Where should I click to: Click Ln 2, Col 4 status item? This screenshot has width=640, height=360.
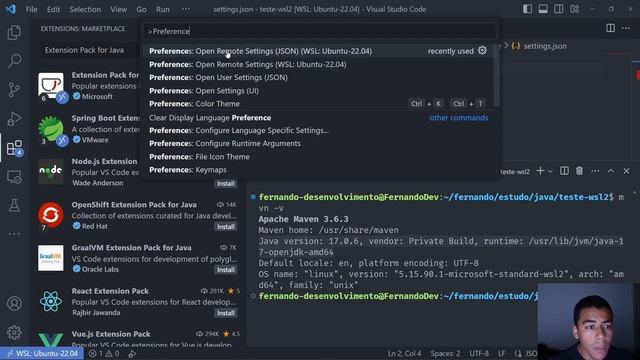[404, 353]
